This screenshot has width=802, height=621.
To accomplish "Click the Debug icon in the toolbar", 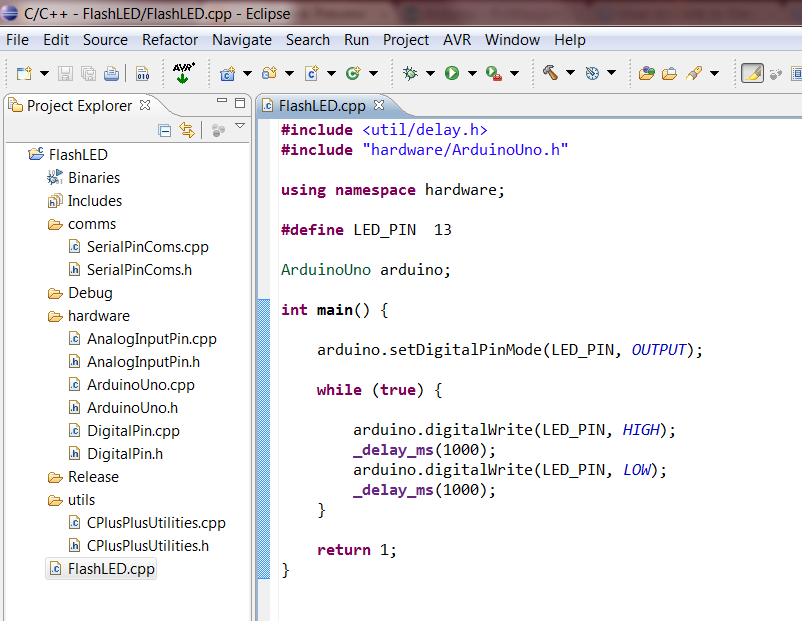I will 412,73.
